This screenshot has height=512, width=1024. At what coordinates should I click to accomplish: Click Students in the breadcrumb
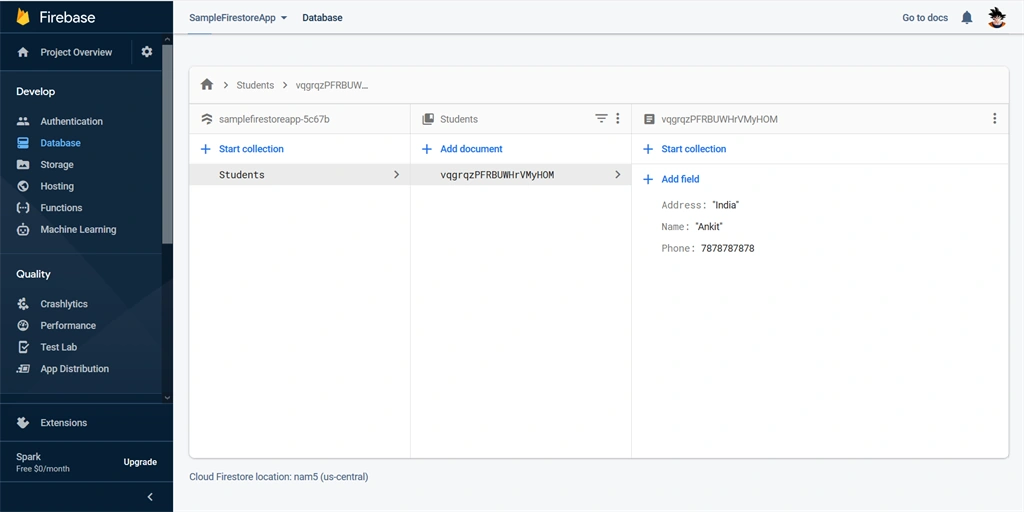(255, 85)
